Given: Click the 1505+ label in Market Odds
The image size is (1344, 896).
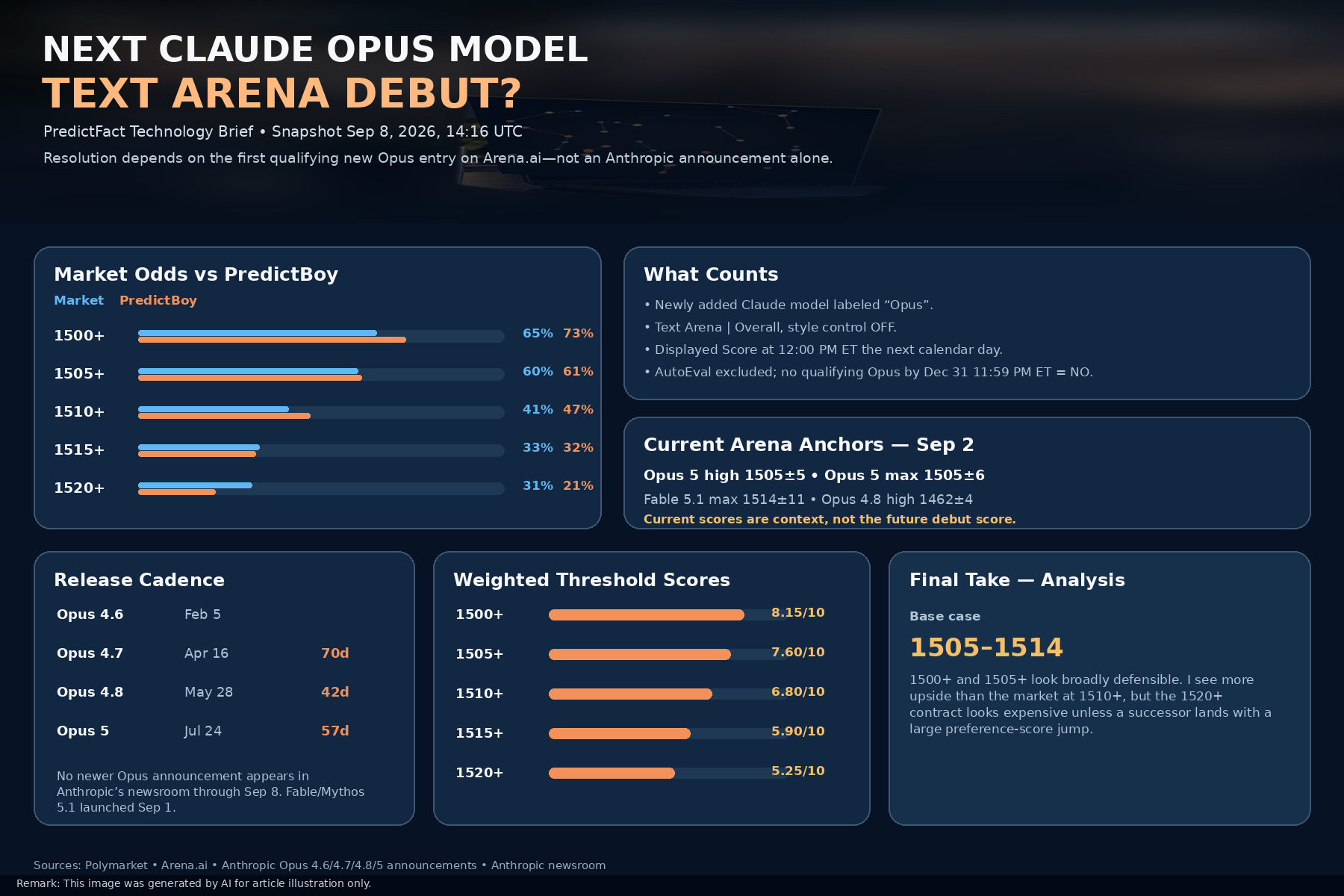Looking at the screenshot, I should point(79,373).
